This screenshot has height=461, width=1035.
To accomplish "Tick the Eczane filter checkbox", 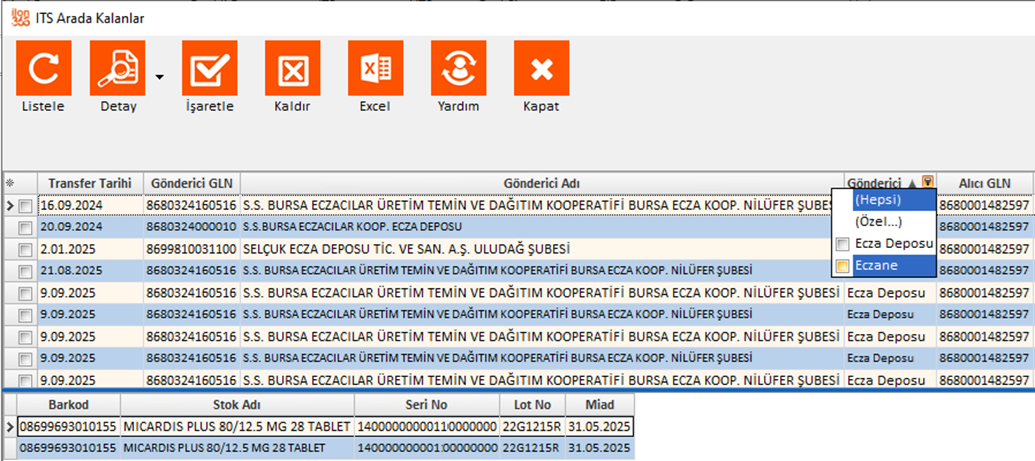I will (843, 266).
